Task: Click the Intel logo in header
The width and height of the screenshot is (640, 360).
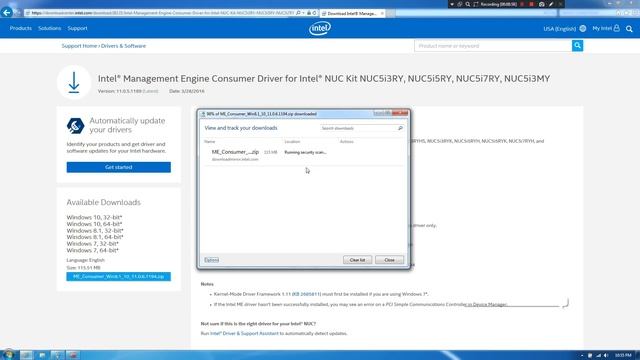Action: click(320, 28)
